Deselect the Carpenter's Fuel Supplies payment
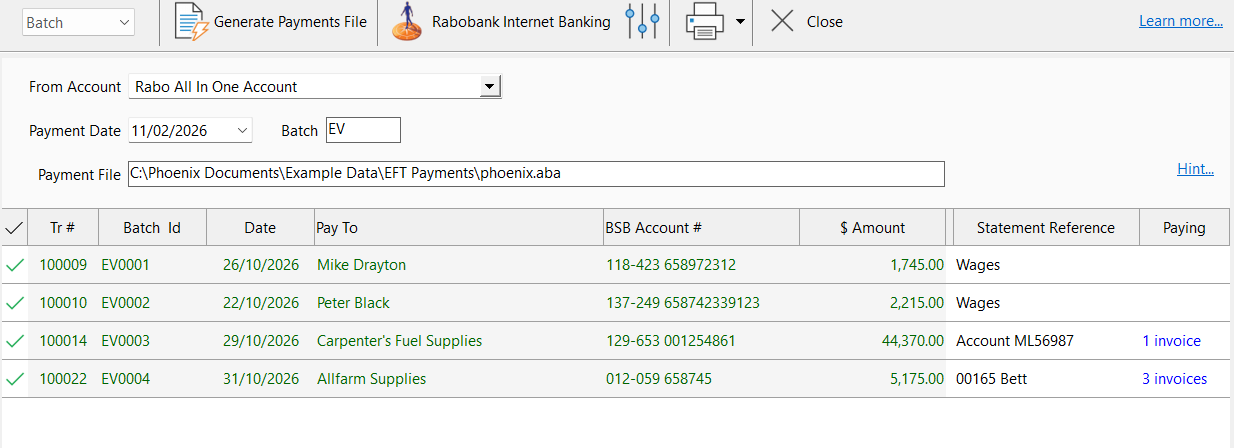 click(14, 341)
